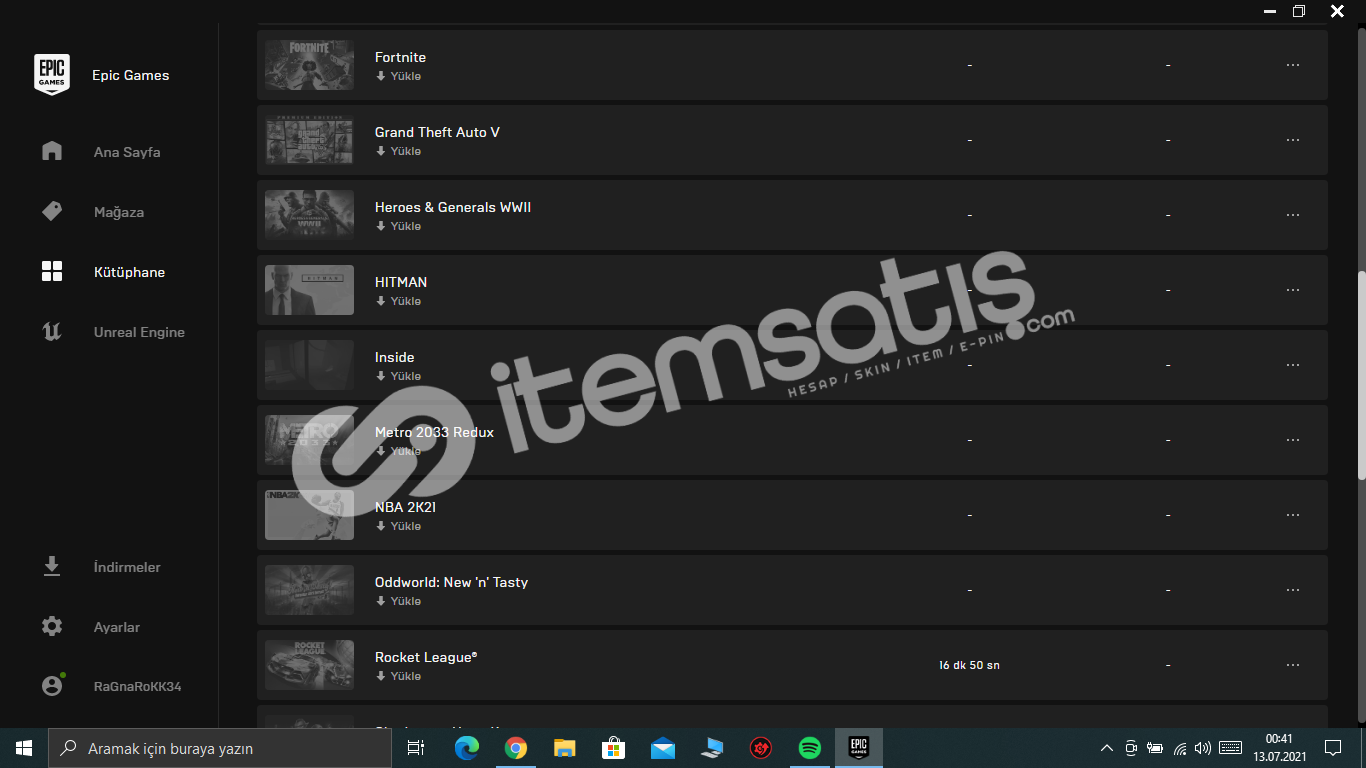Open the RaGnaRoKK34 account entry

coord(138,687)
